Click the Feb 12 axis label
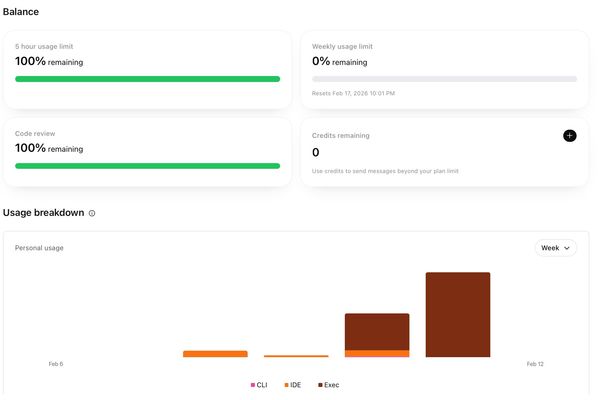Image resolution: width=600 pixels, height=400 pixels. [535, 364]
